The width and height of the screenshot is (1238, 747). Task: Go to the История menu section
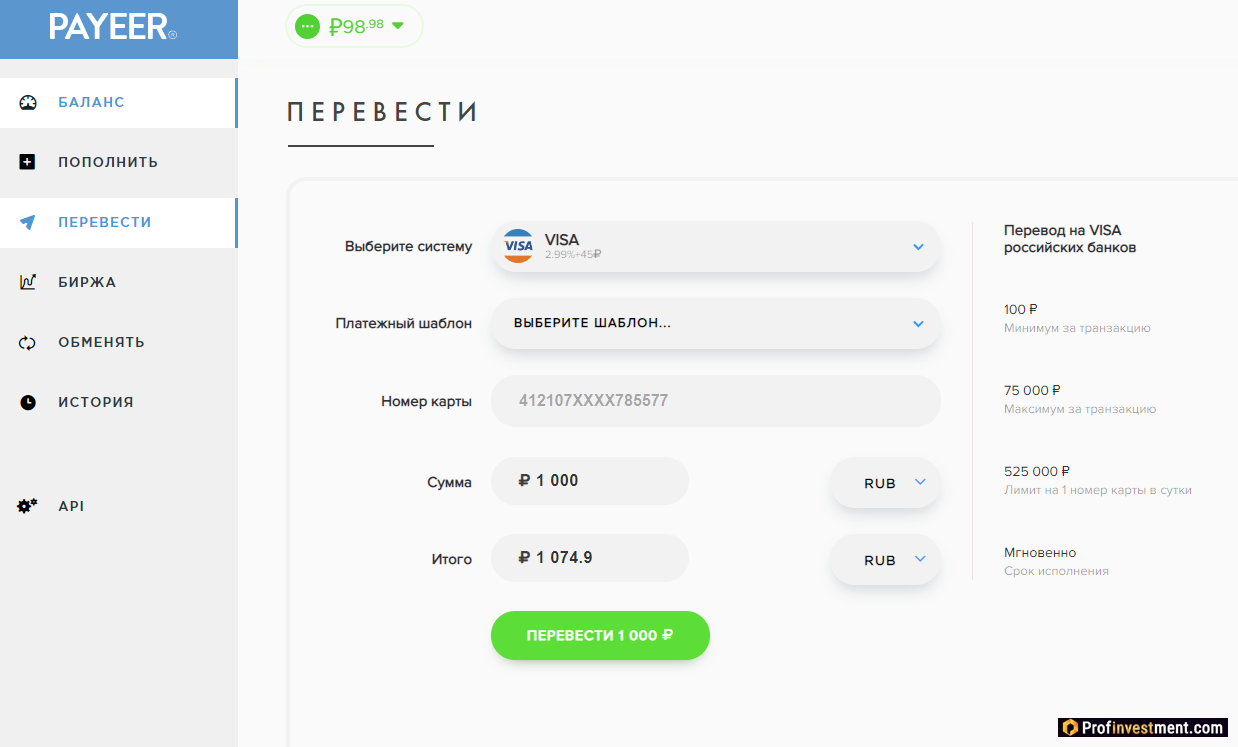point(95,402)
